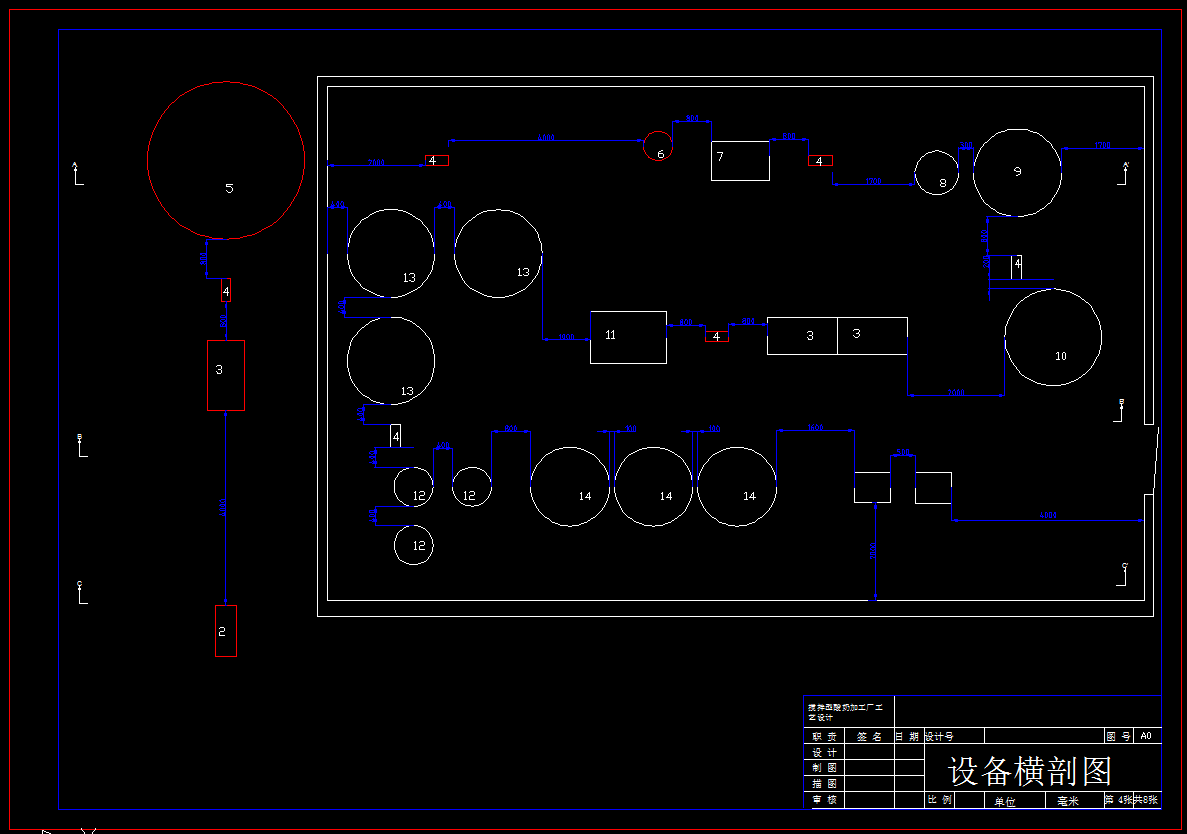Select the 职责 header cell
1187x834 pixels.
(x=824, y=736)
